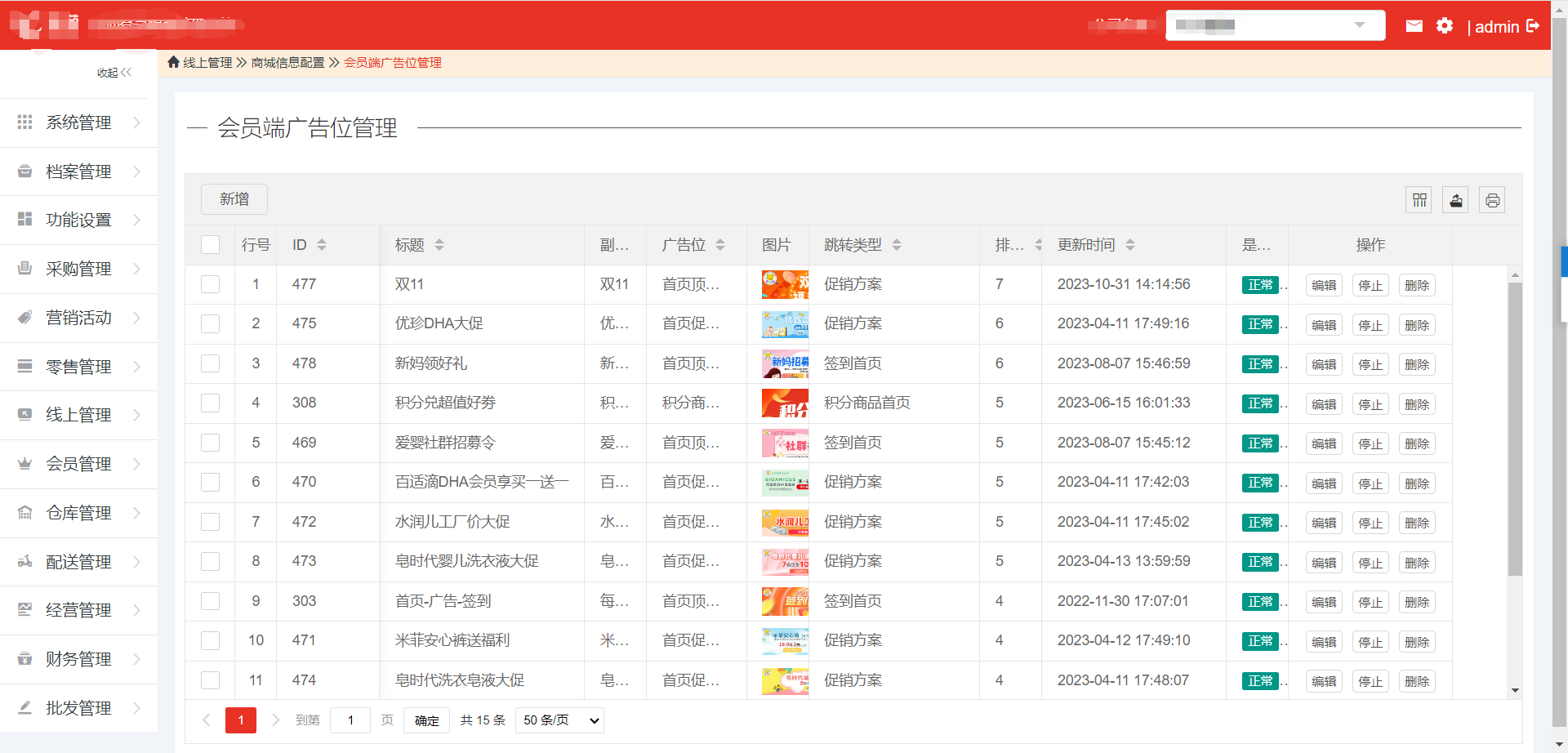
Task: Click the 财务管理 sidebar icon
Action: tap(25, 659)
